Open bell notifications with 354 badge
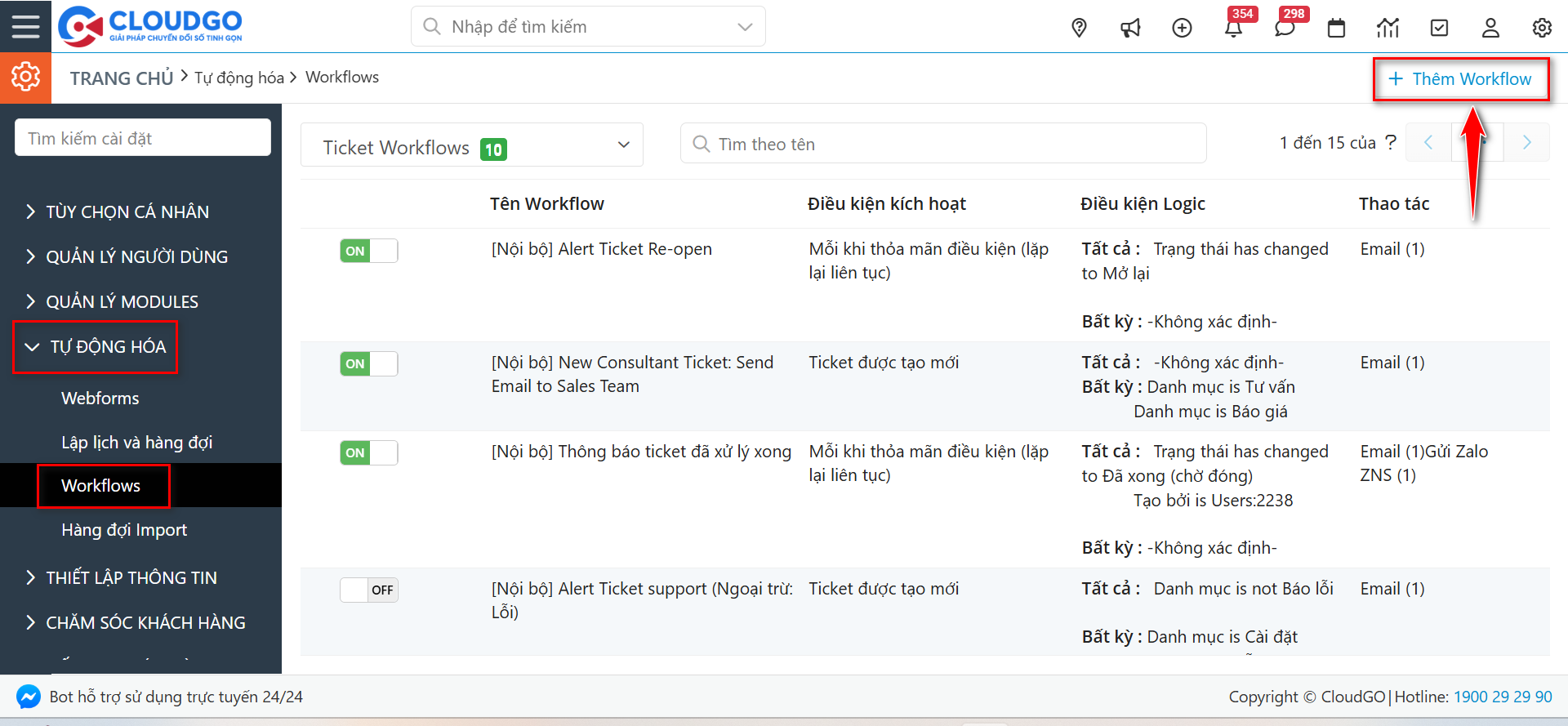Image resolution: width=1568 pixels, height=726 pixels. (1233, 29)
